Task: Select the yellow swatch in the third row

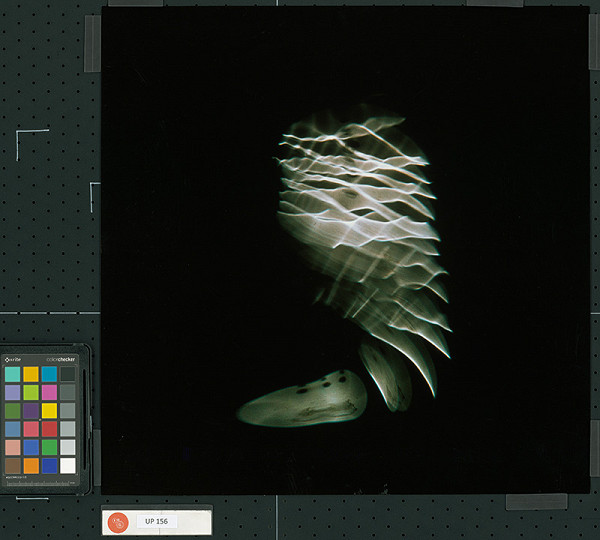Action: pos(49,411)
